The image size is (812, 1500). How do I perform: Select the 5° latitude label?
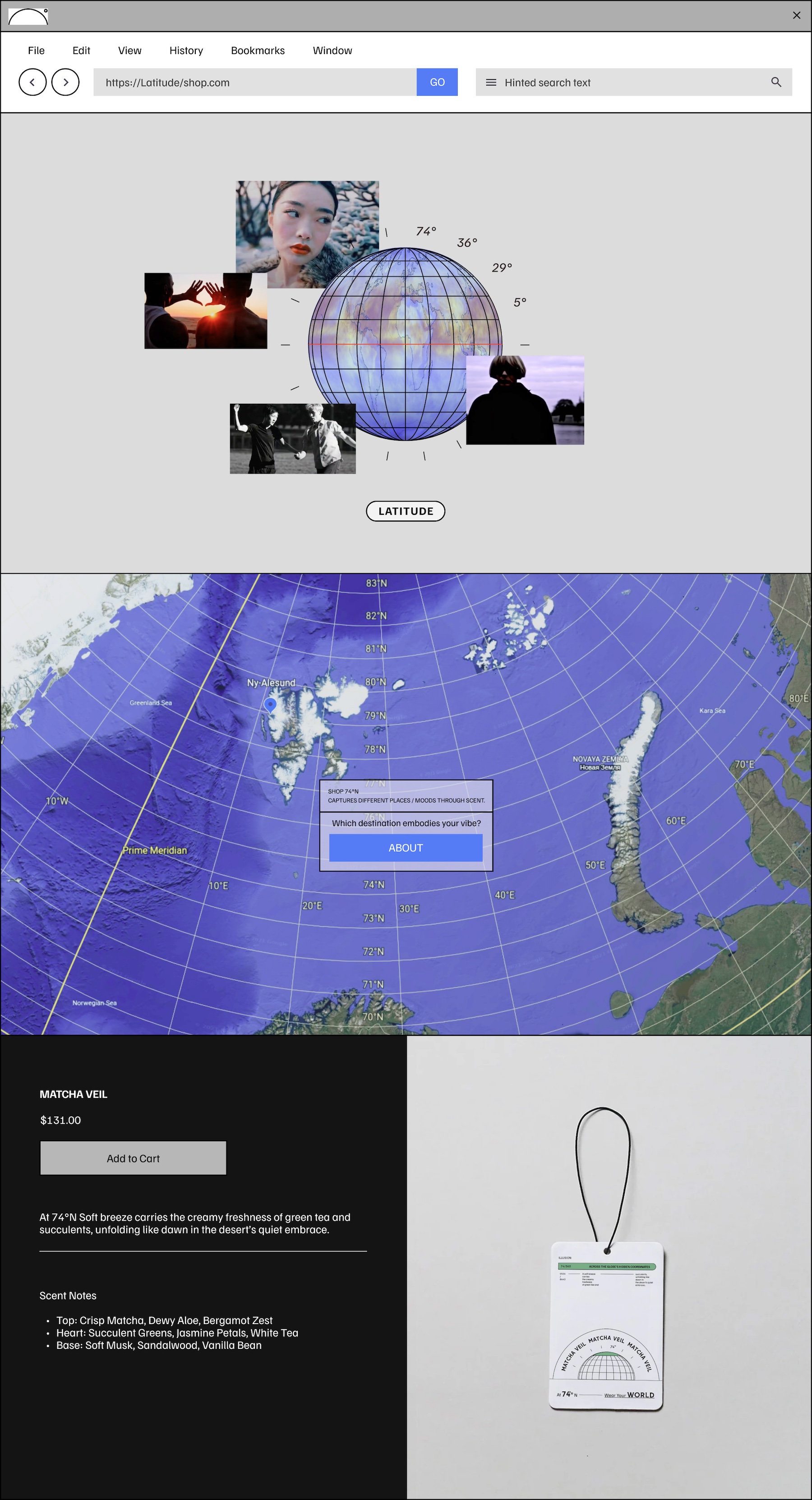520,302
